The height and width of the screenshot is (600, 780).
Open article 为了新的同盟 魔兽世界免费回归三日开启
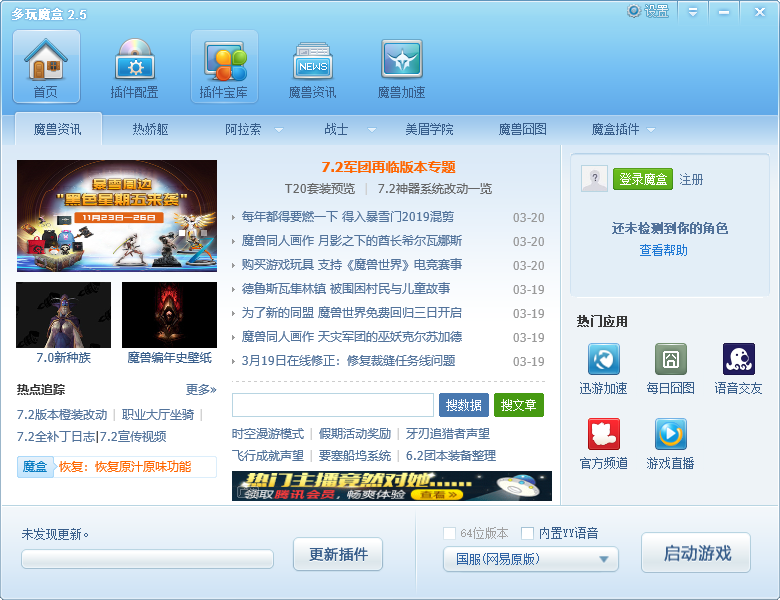pyautogui.click(x=352, y=312)
